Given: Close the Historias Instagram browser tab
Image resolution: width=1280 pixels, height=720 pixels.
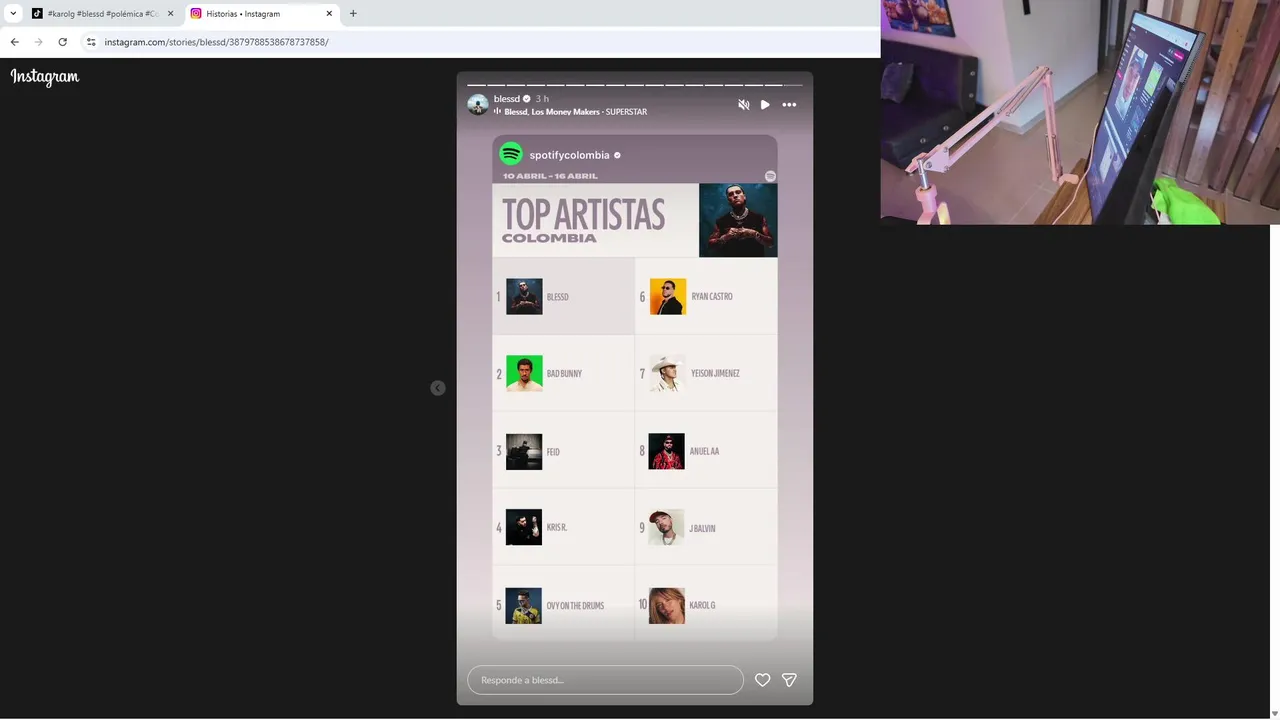Looking at the screenshot, I should coord(329,14).
